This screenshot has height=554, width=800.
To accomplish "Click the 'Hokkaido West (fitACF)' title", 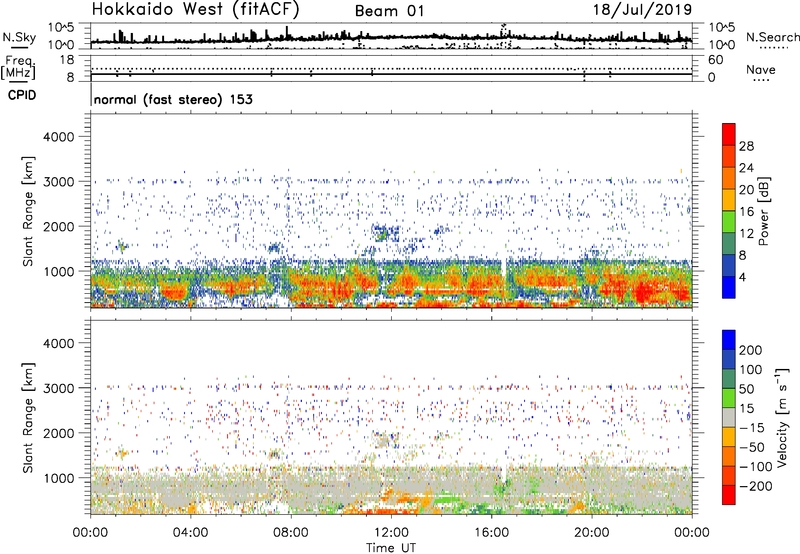I will [x=195, y=10].
